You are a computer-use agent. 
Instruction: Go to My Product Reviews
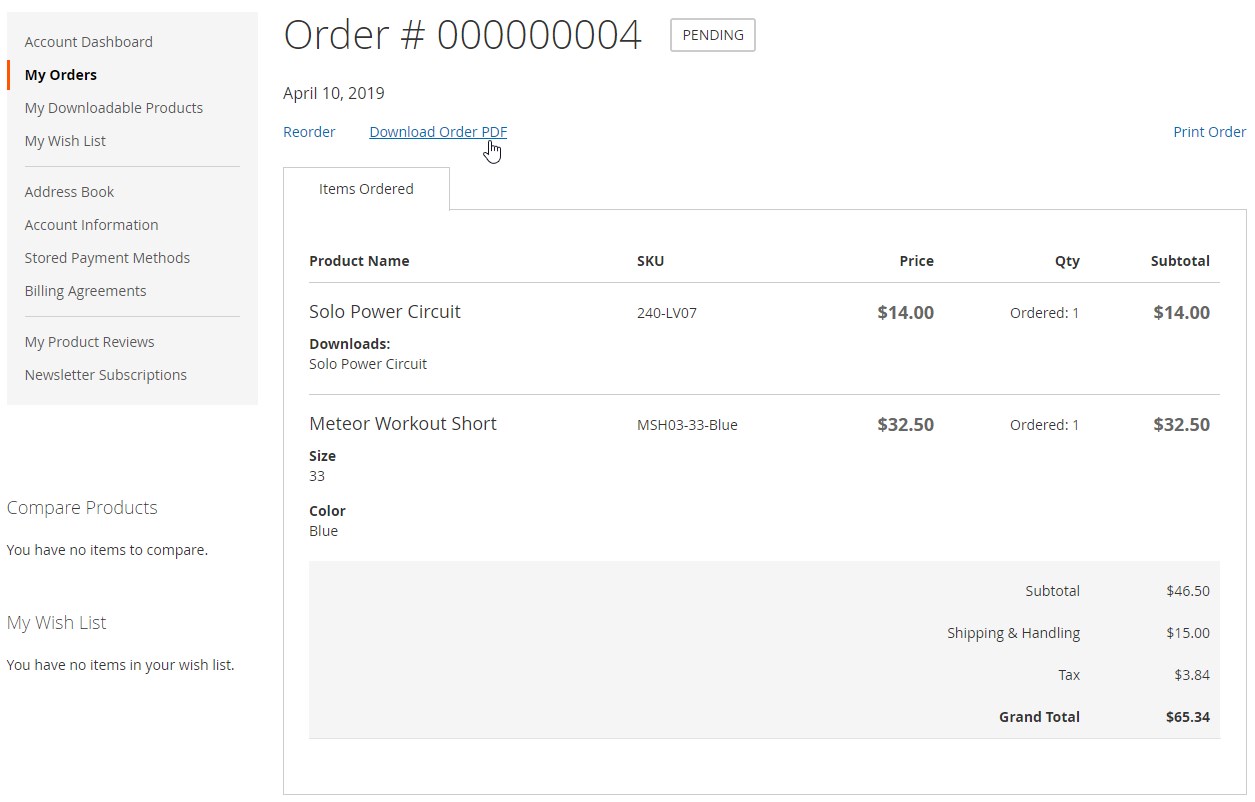point(90,342)
